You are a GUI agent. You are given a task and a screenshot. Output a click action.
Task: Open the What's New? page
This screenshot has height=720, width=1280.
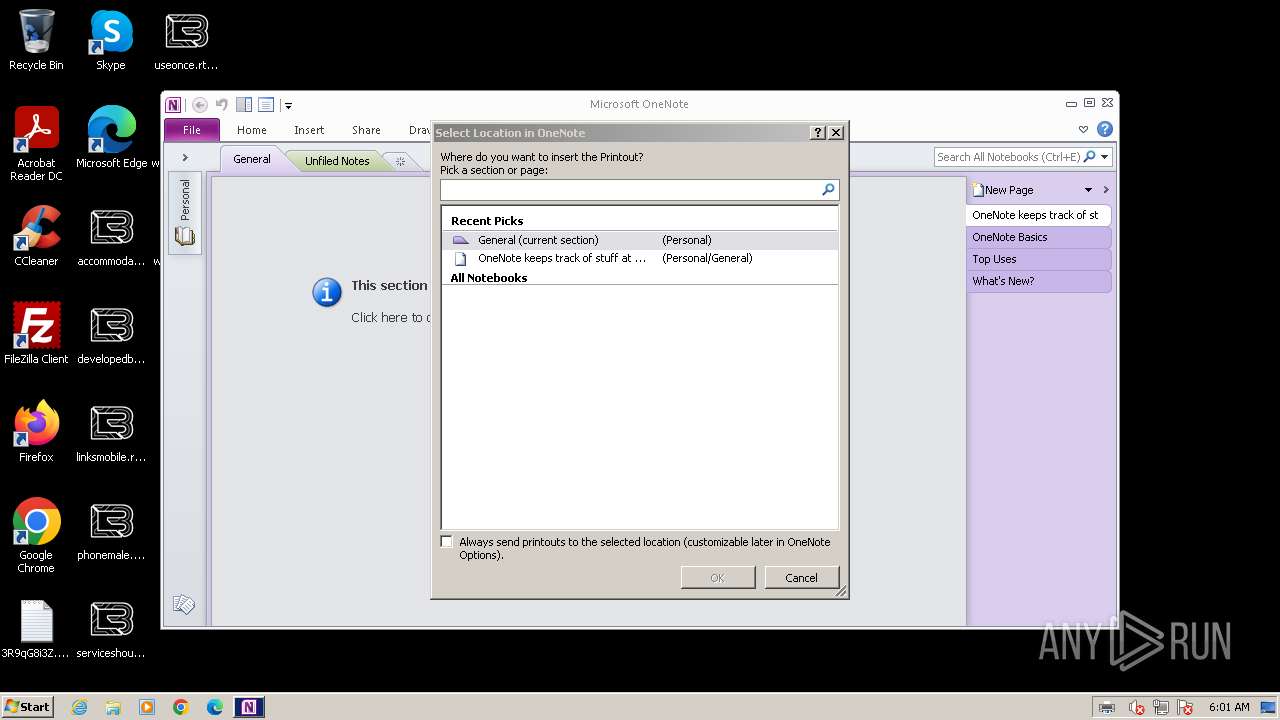coord(1038,281)
